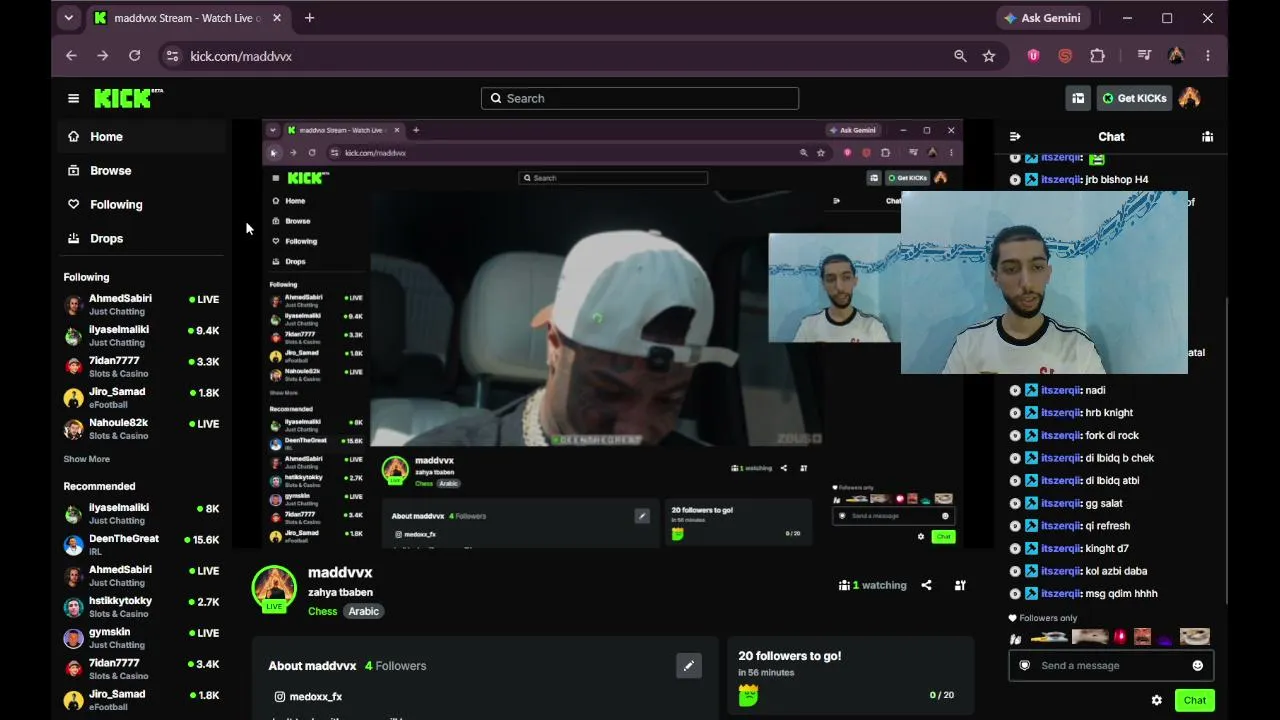Open the emoji picker in the message box
Viewport: 1280px width, 720px height.
[x=1198, y=666]
